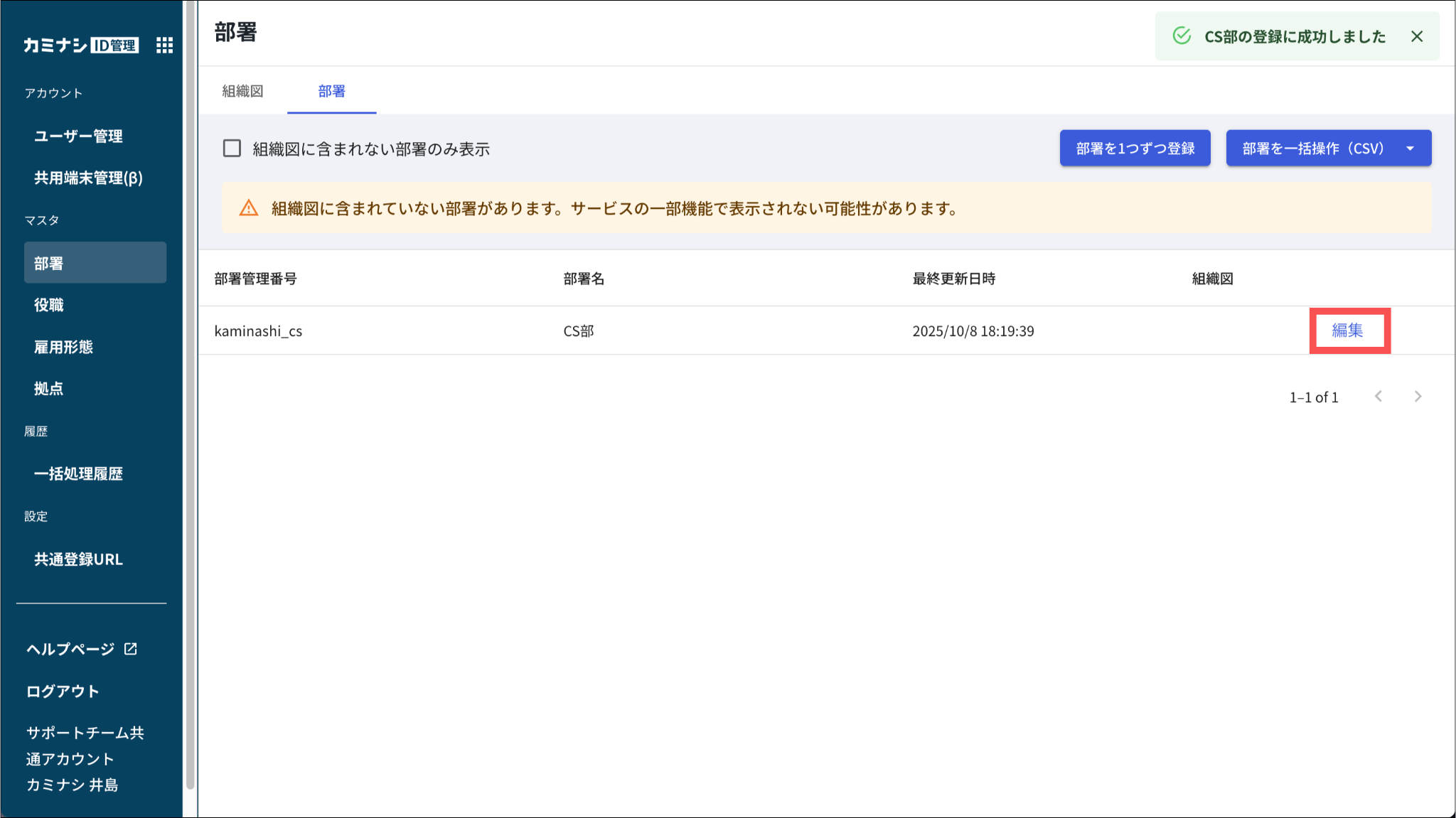The width and height of the screenshot is (1456, 818).
Task: Click the sidebar vertical scrollbar
Action: [x=190, y=398]
